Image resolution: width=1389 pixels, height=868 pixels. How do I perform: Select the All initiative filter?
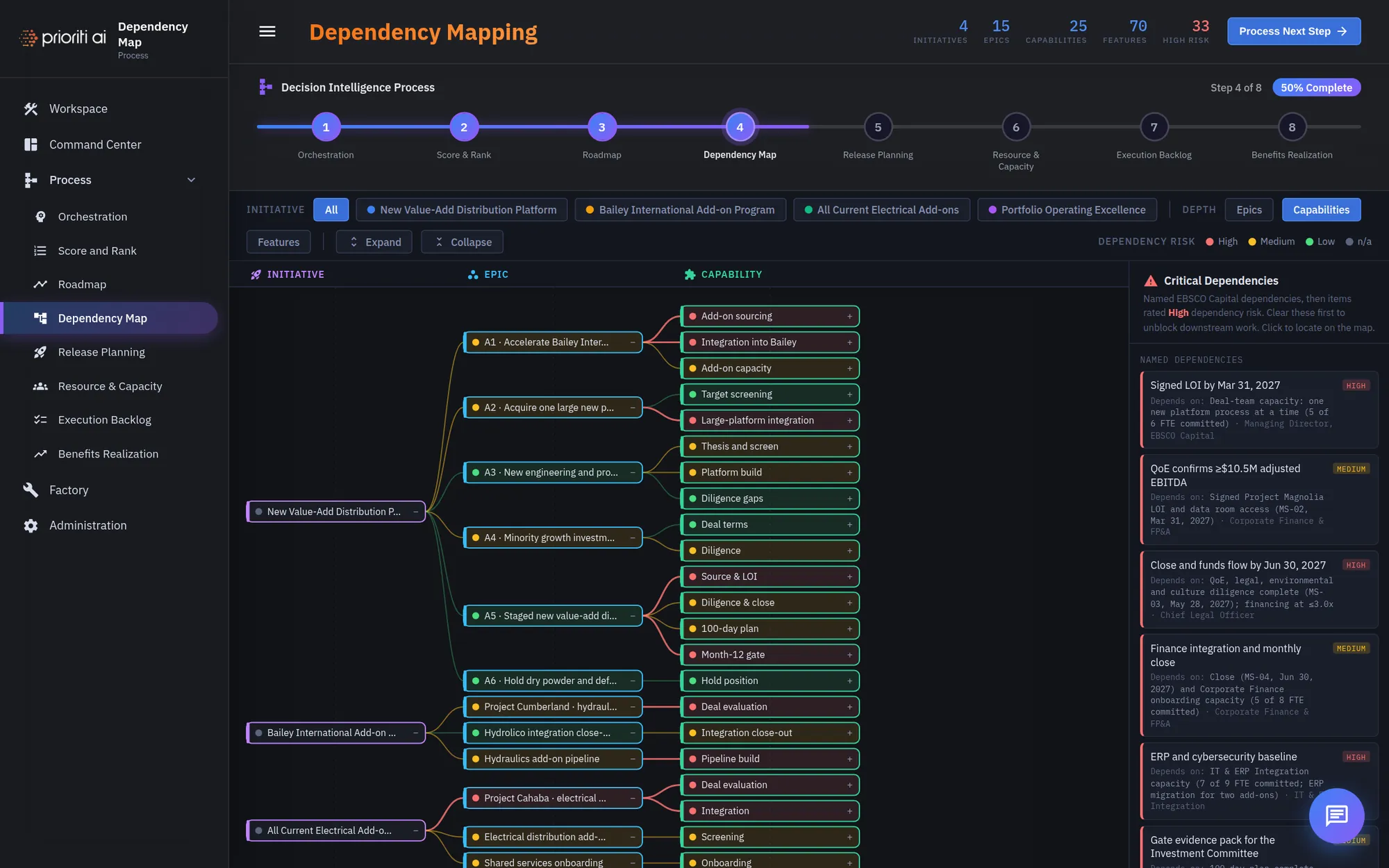(331, 210)
